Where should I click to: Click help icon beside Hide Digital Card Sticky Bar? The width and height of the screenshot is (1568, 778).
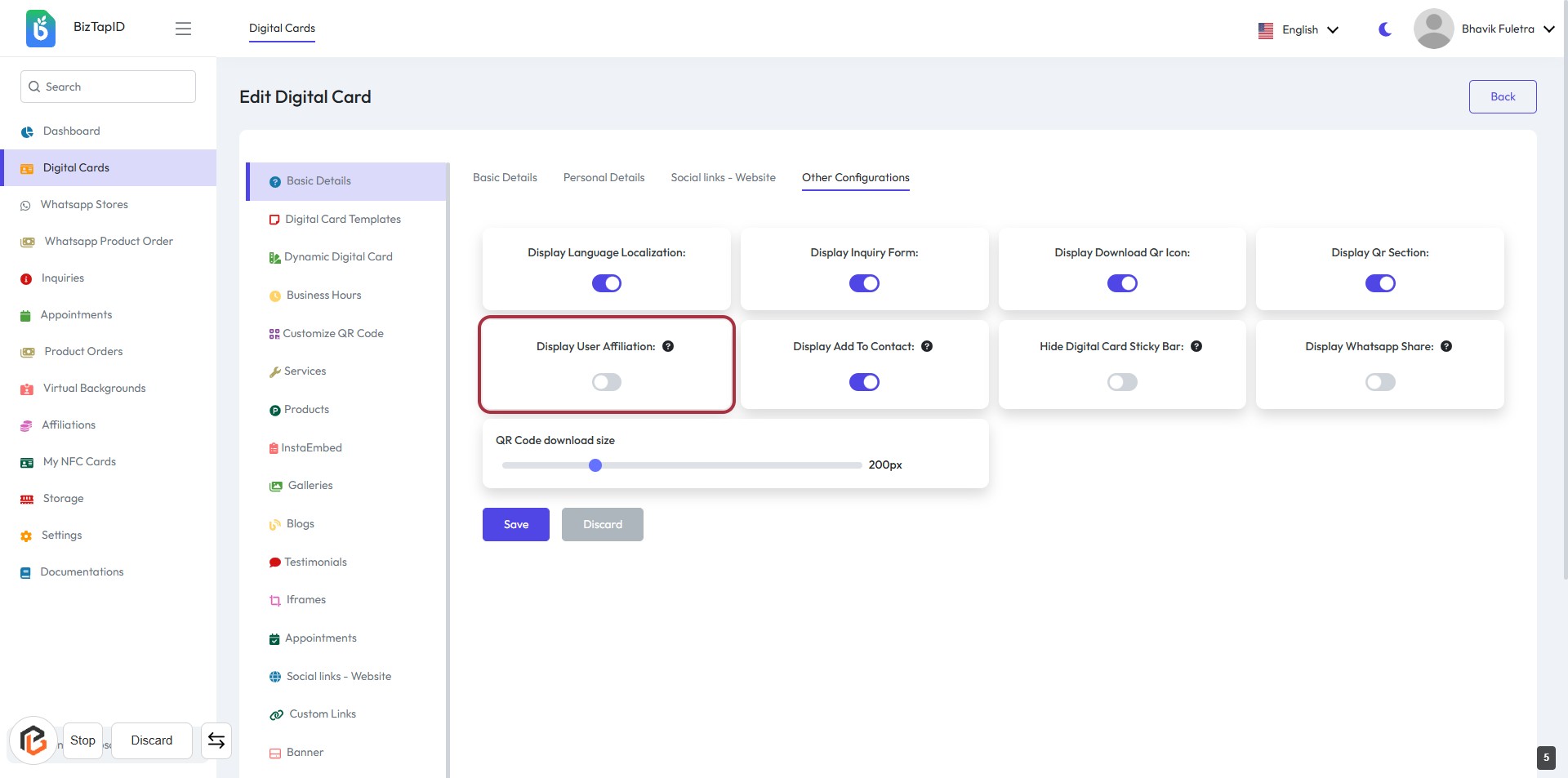[1196, 346]
